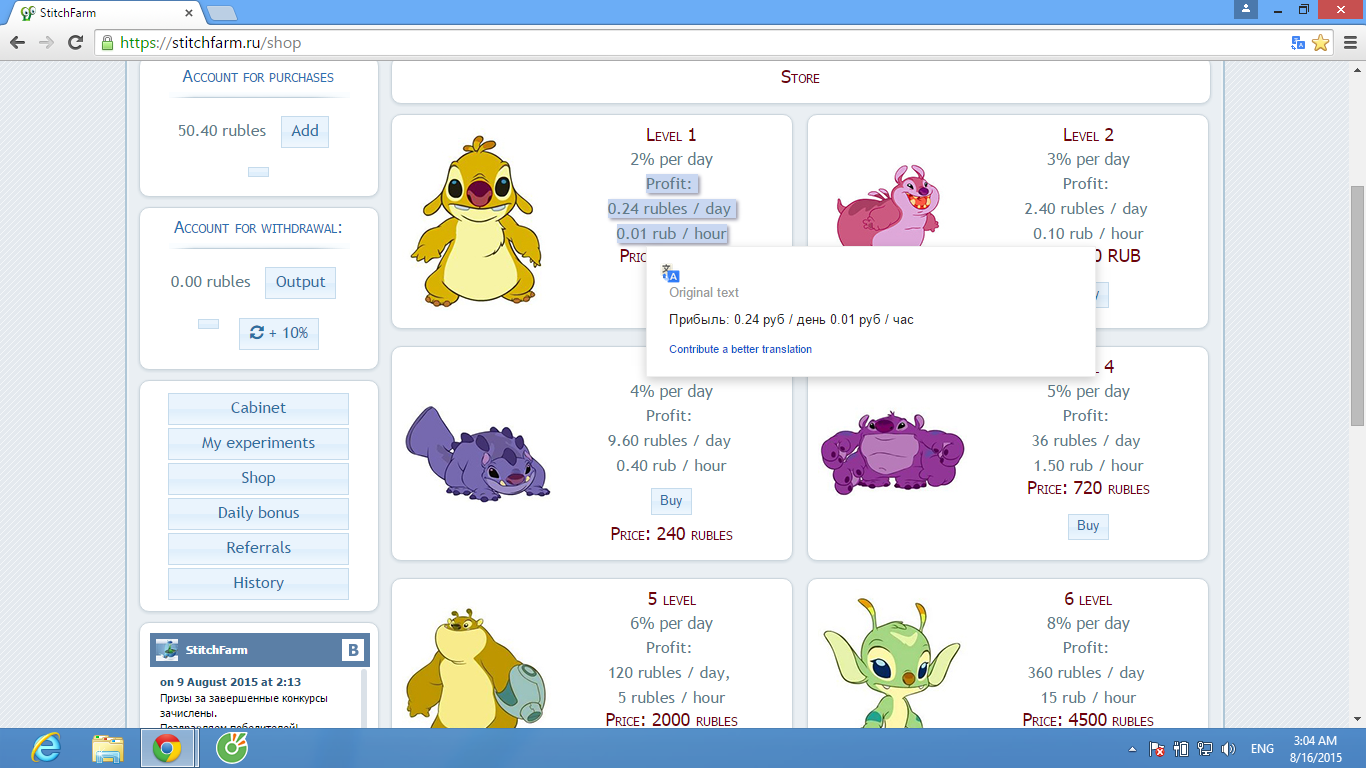Screen dimensions: 1366x768
Task: Bookmark this page with the star icon
Action: pyautogui.click(x=1321, y=43)
